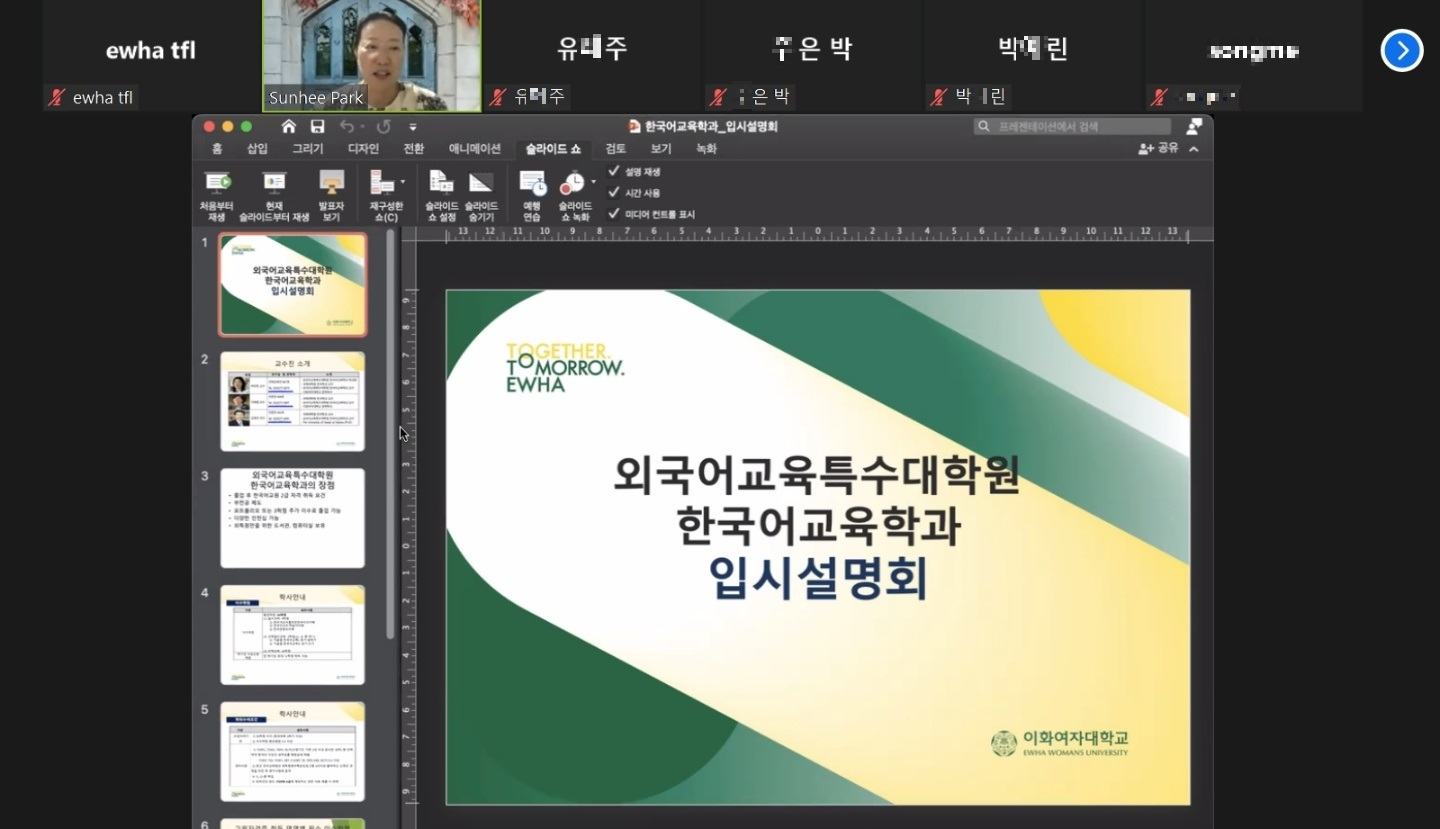Viewport: 1440px width, 829px height.
Task: Click the 현재 슬라이드부터 재생 icon
Action: pos(274,183)
